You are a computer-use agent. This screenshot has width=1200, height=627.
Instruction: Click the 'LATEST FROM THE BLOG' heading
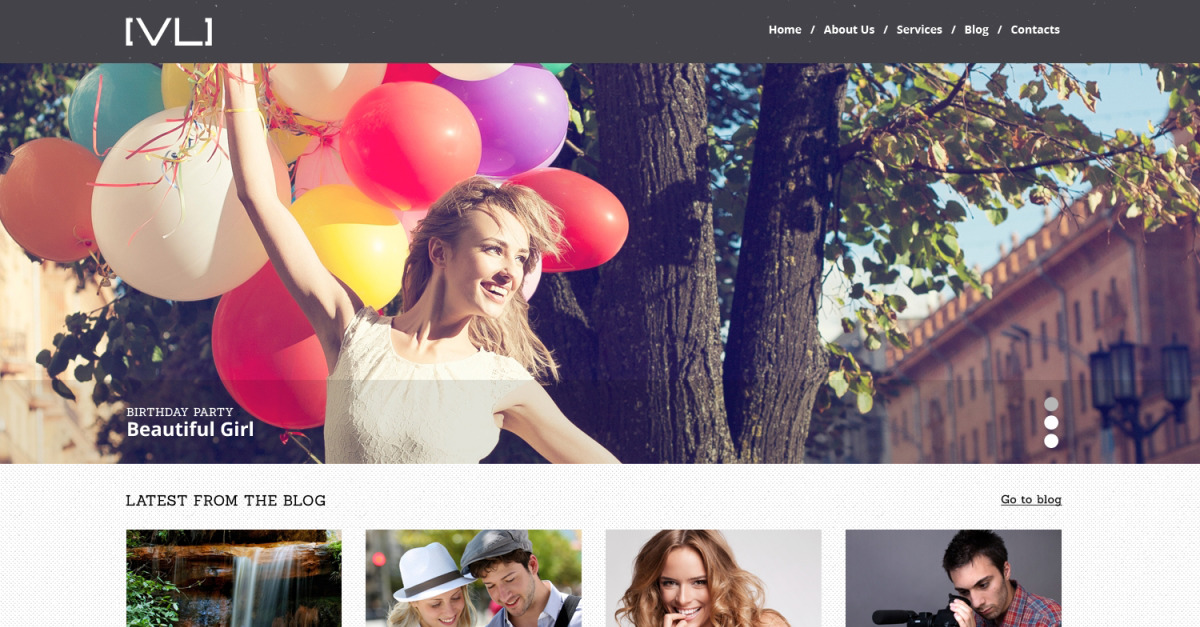[226, 501]
